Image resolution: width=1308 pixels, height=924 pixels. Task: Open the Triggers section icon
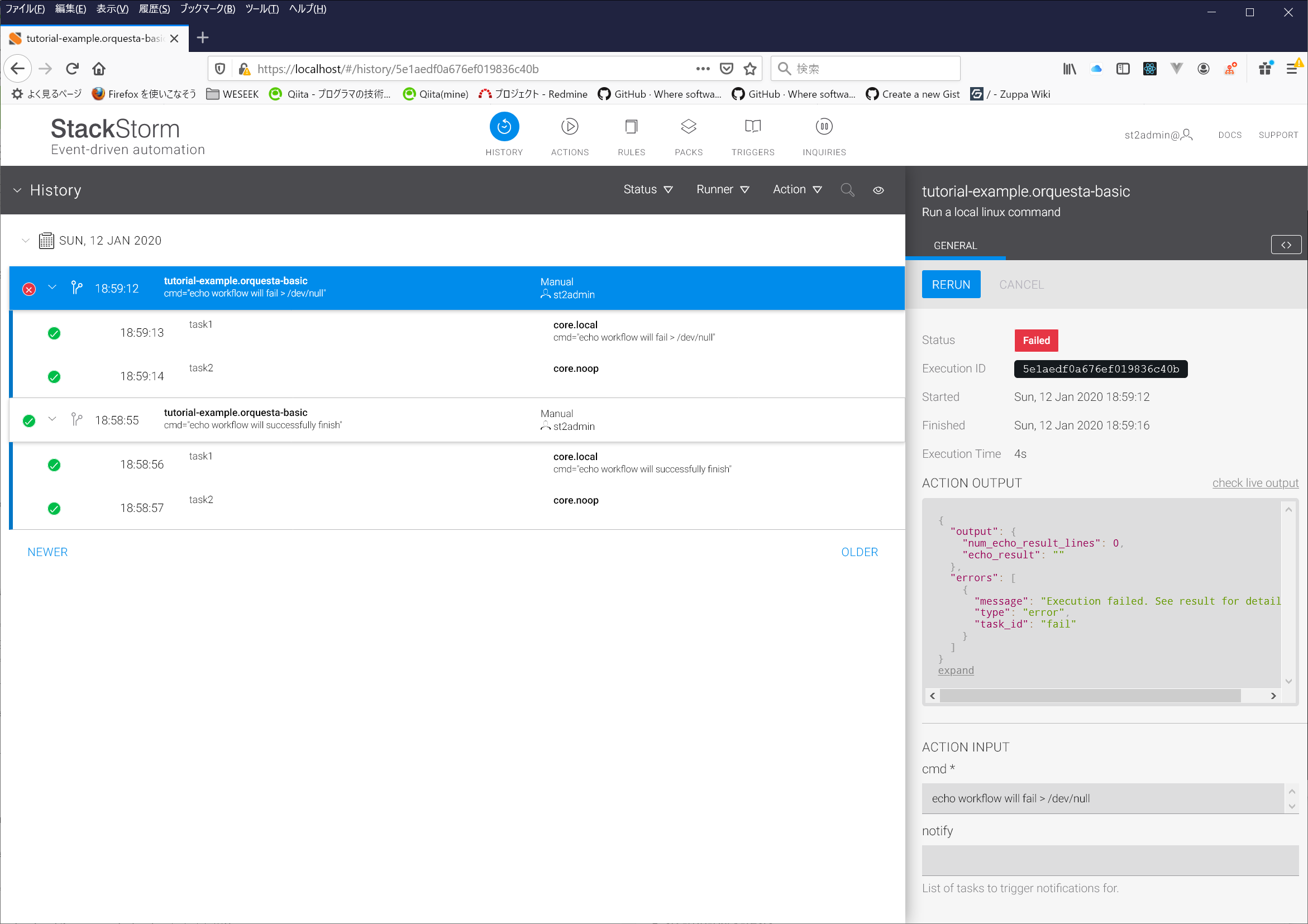(x=752, y=127)
